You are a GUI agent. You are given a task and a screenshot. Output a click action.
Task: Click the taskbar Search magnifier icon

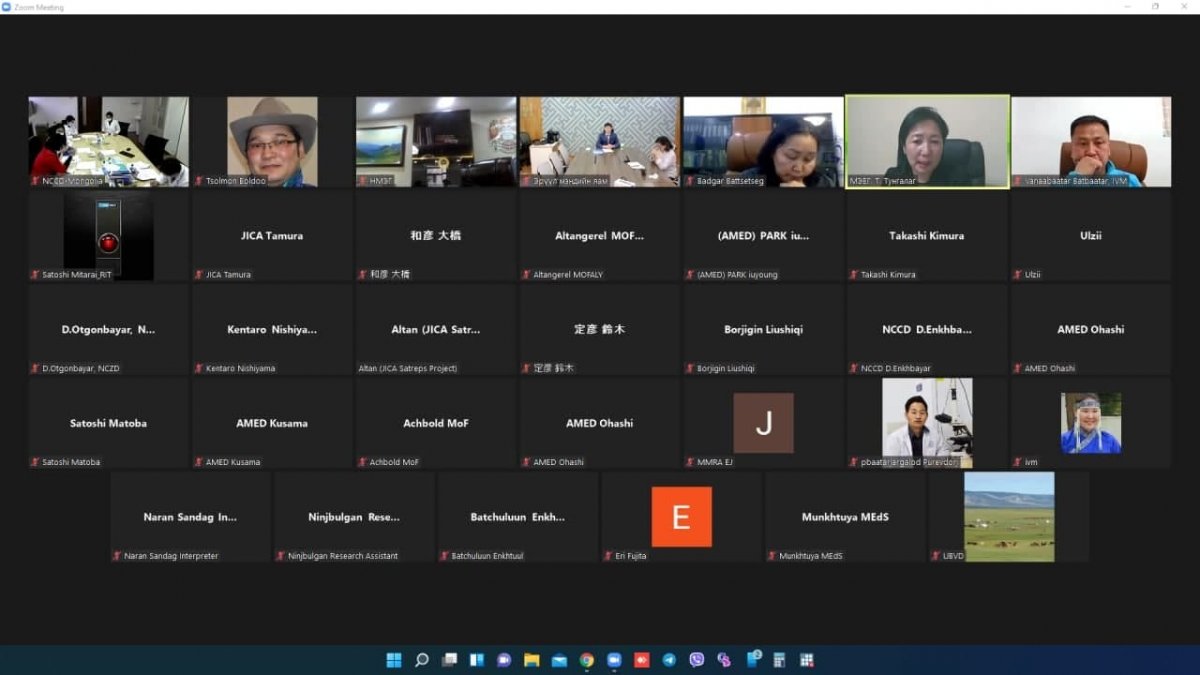click(x=422, y=660)
